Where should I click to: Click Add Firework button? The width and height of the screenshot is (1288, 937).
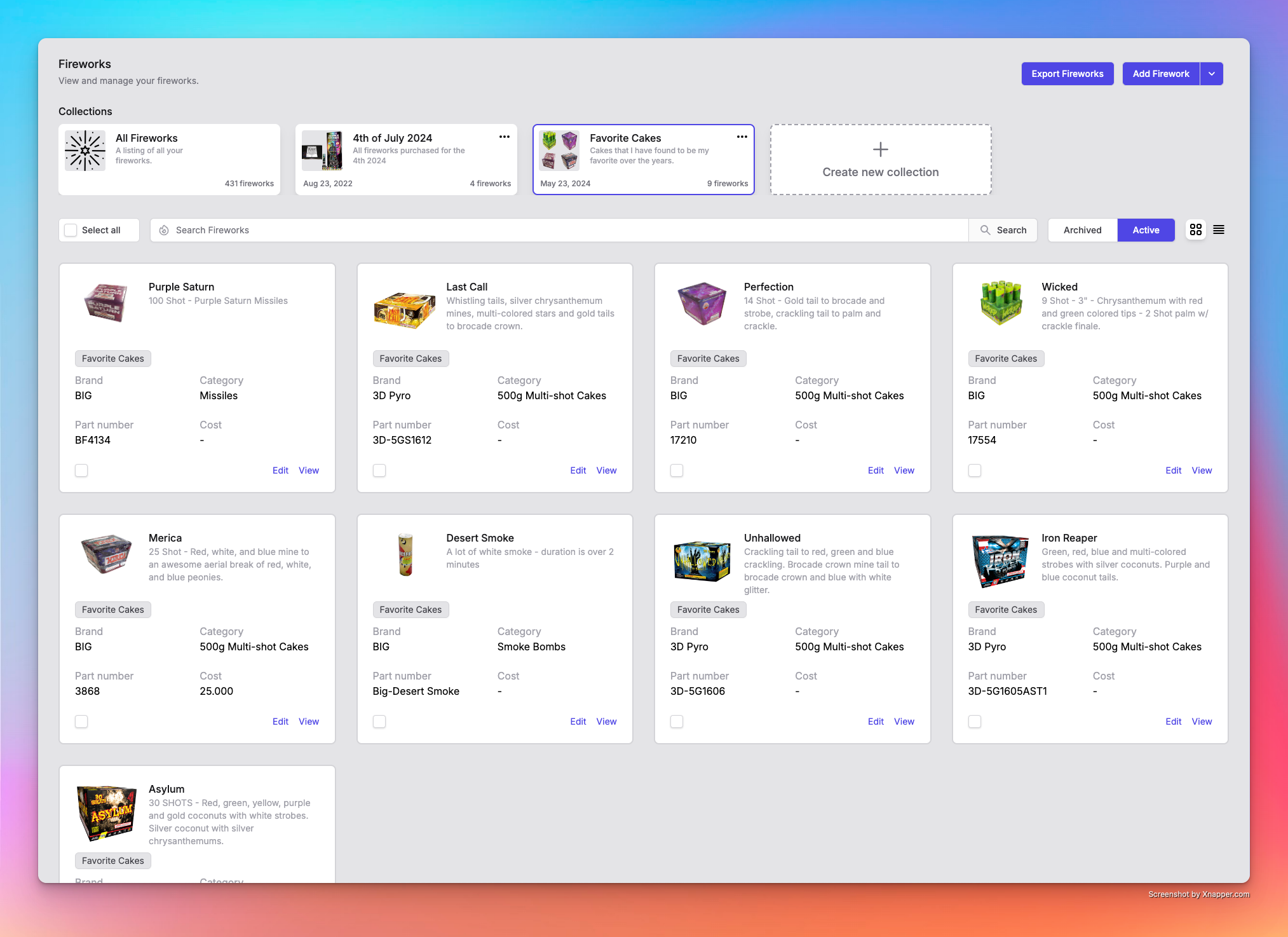click(x=1161, y=74)
